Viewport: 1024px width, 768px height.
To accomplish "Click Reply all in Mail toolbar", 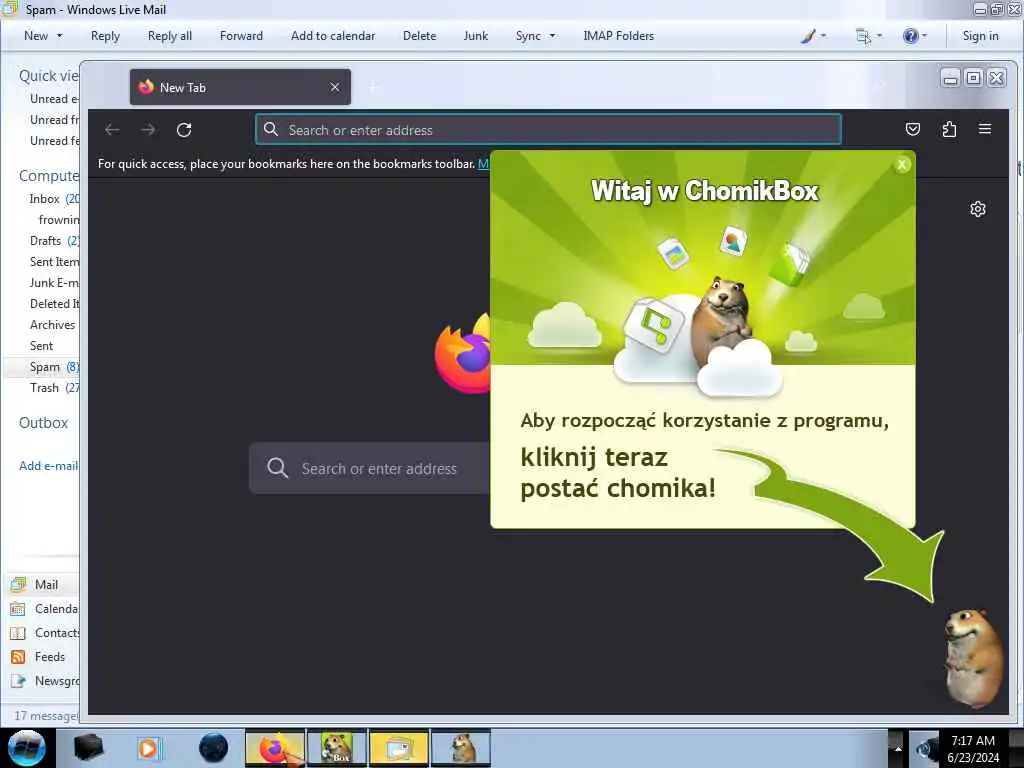I will [x=170, y=36].
